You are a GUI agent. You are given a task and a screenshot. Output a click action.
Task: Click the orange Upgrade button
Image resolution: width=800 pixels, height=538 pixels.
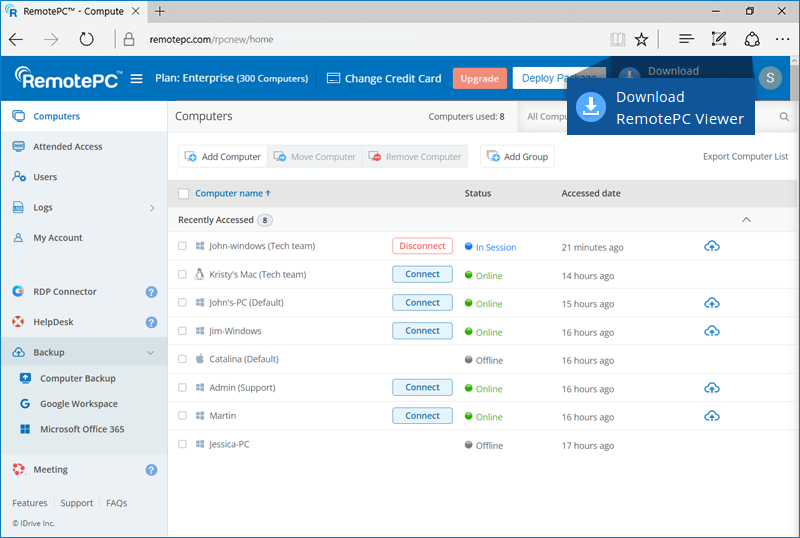479,78
